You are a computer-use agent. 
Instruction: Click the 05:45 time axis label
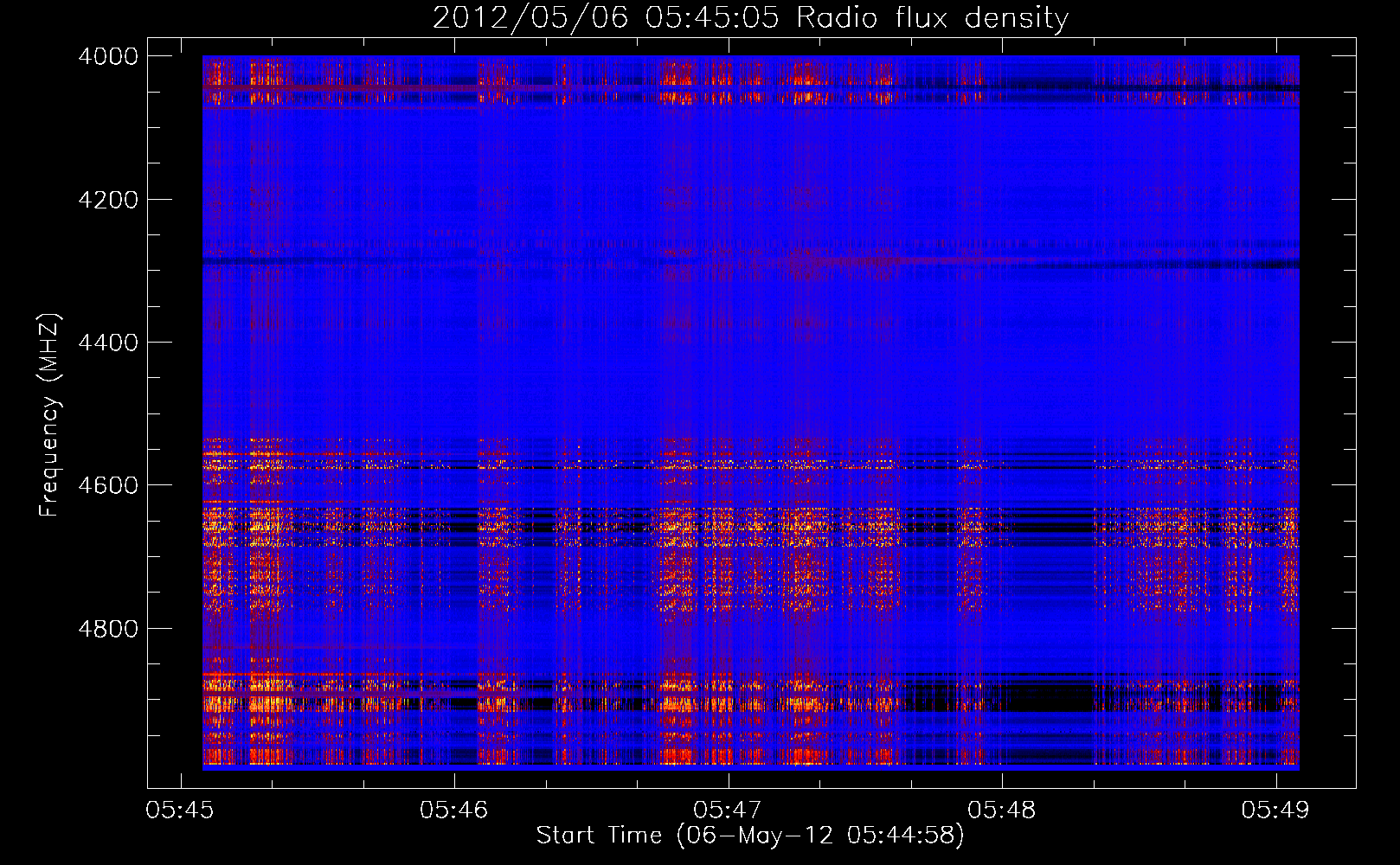(x=180, y=811)
